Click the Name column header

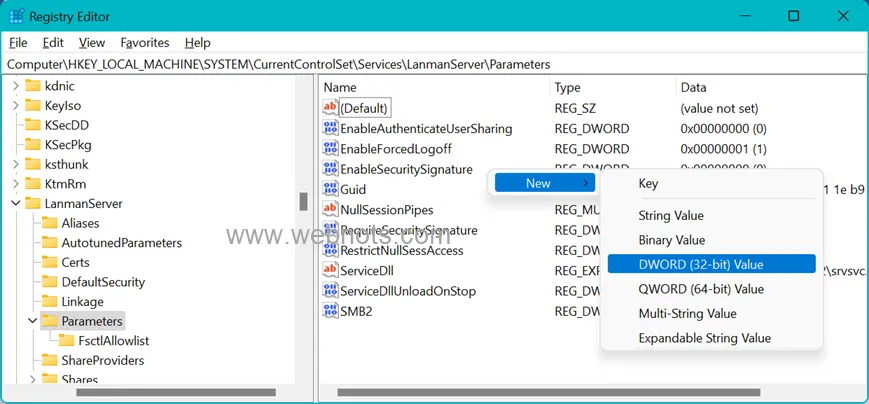coord(435,88)
